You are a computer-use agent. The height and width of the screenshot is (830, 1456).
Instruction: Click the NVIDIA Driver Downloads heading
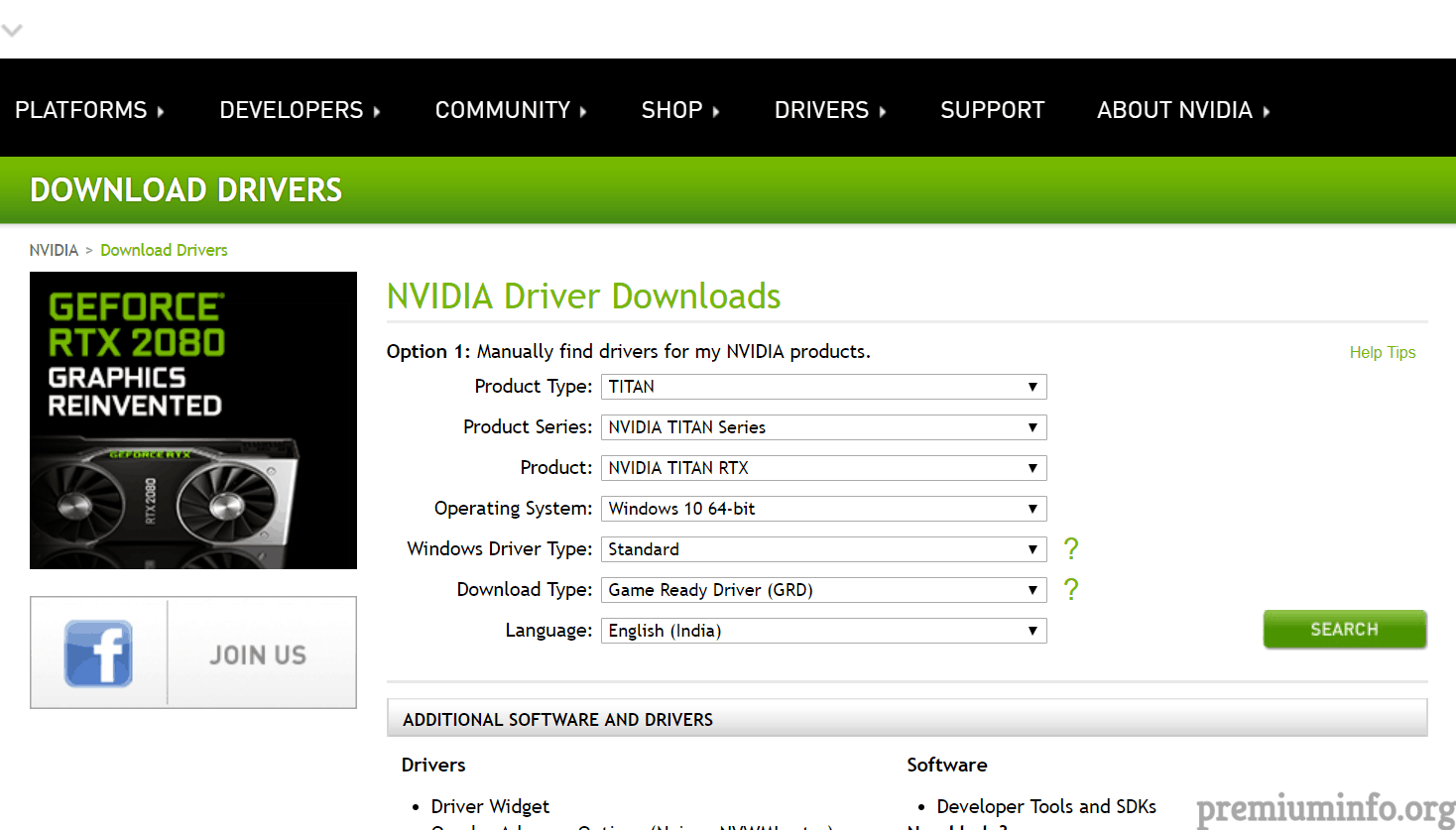[x=583, y=296]
